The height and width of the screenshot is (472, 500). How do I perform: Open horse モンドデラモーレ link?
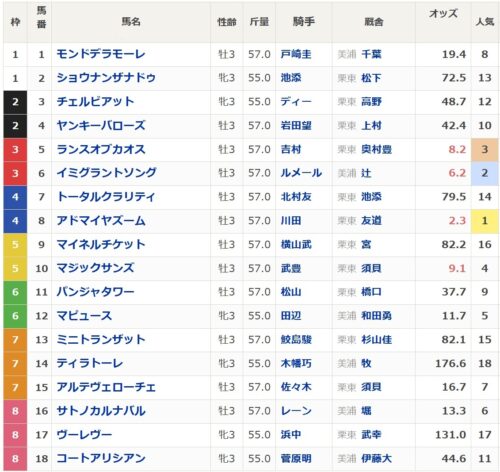tap(101, 54)
